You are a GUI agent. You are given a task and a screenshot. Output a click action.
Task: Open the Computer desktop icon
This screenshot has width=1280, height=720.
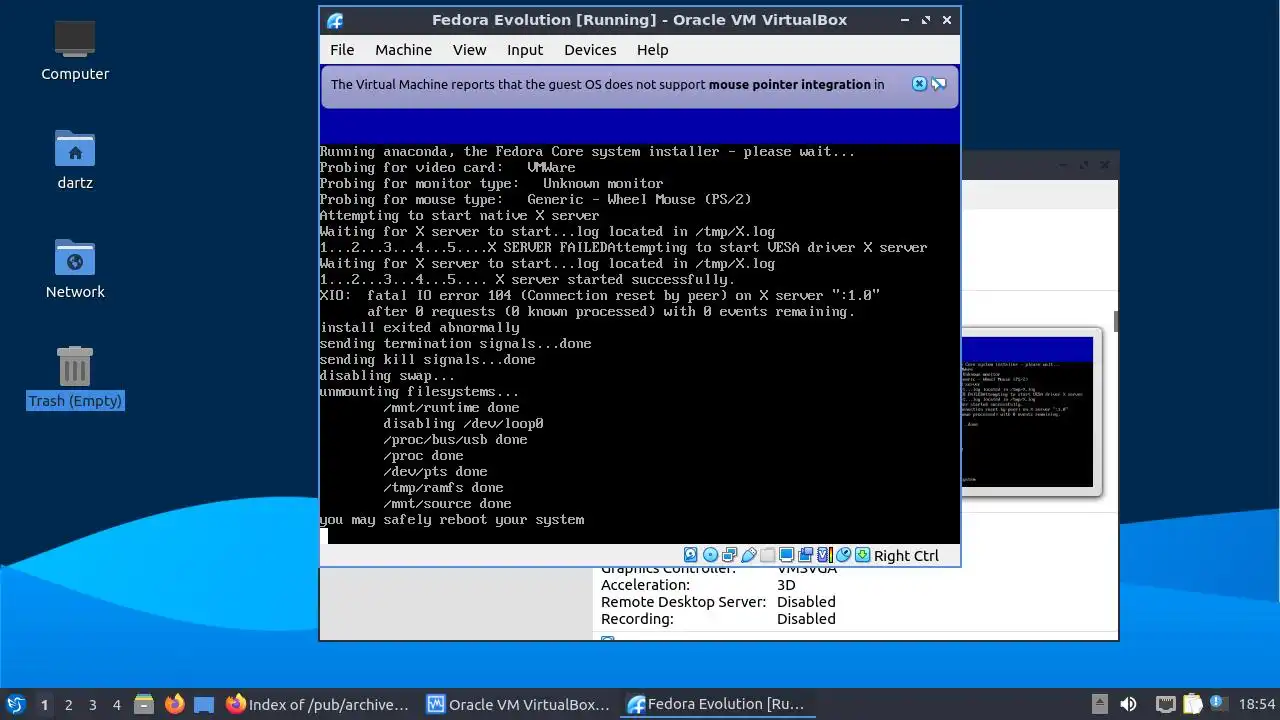(x=75, y=50)
